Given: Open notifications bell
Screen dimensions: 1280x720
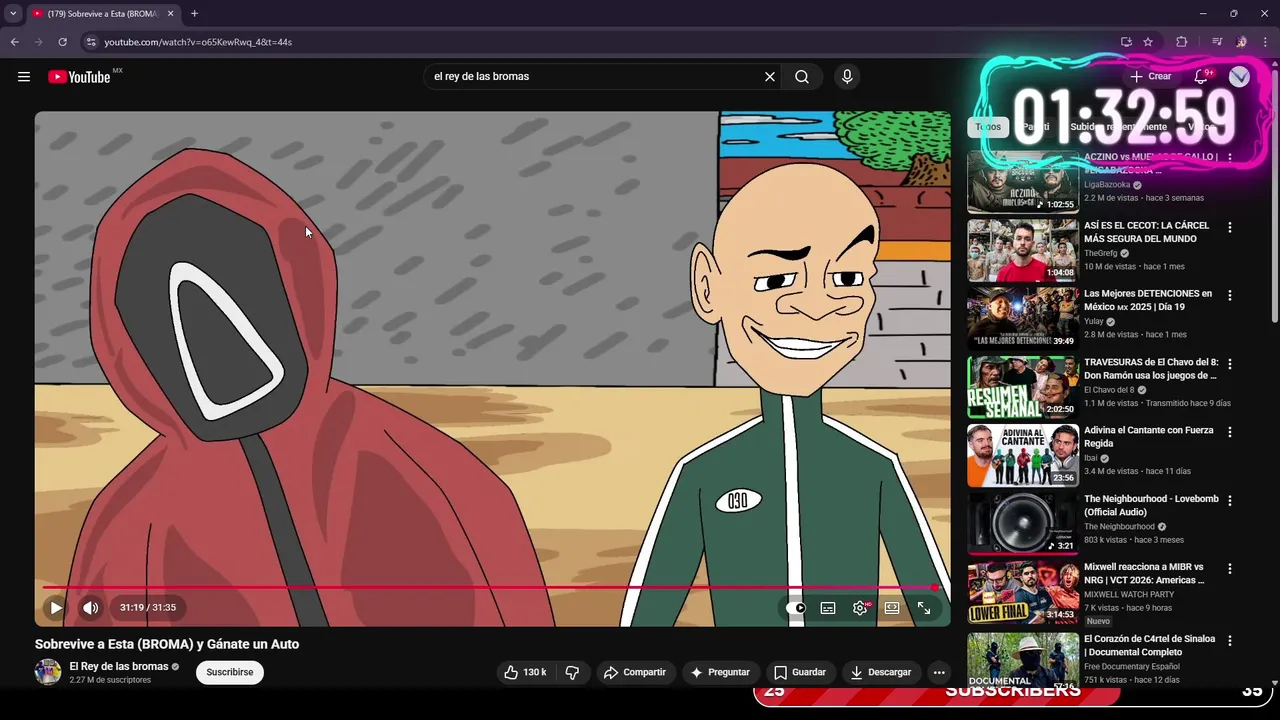Looking at the screenshot, I should click(x=1202, y=76).
